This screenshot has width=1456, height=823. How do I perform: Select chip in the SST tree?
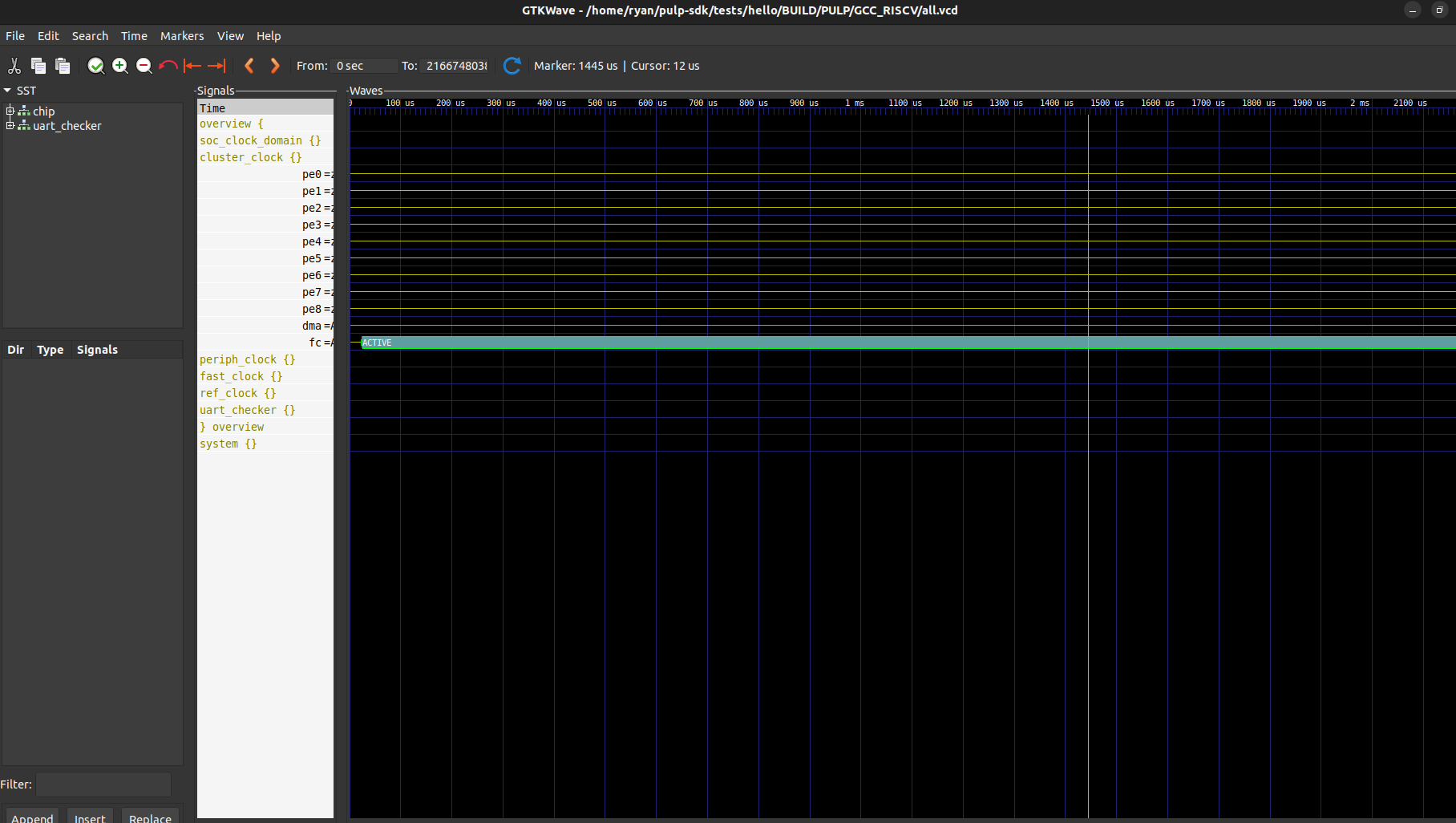pos(43,111)
